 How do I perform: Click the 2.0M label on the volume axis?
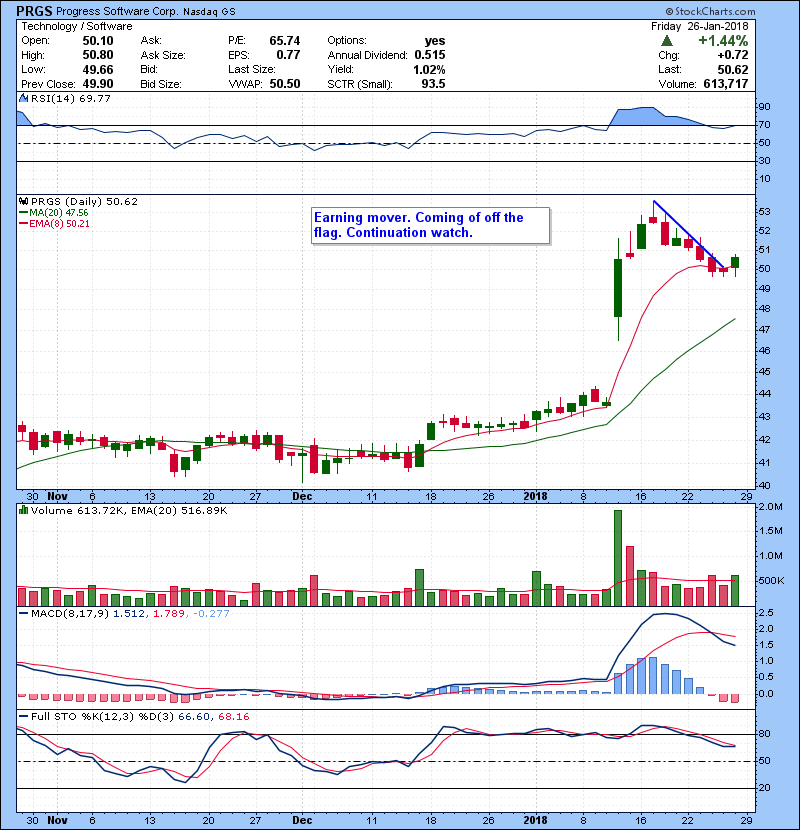point(770,507)
